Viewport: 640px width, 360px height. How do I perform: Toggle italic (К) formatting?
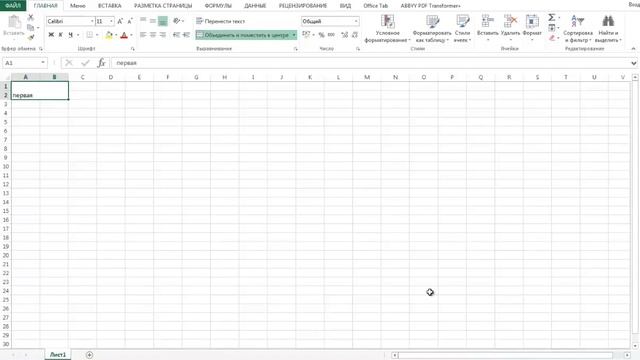click(x=60, y=35)
